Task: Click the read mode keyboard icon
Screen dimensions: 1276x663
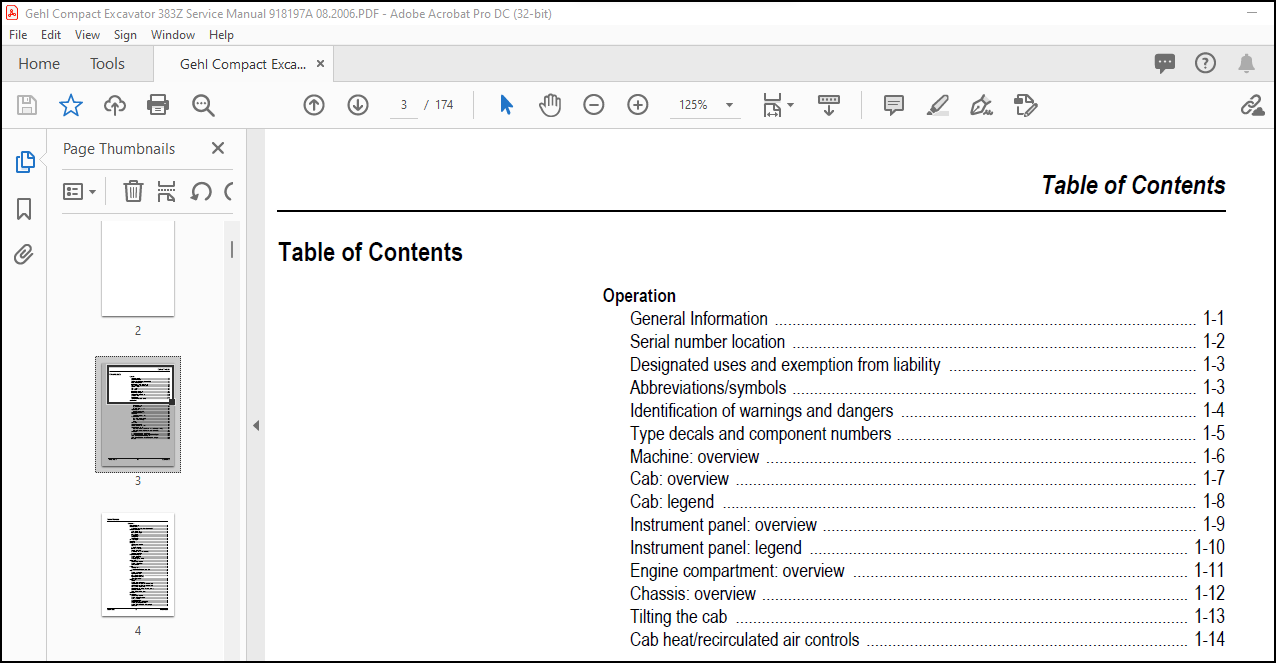Action: point(829,105)
